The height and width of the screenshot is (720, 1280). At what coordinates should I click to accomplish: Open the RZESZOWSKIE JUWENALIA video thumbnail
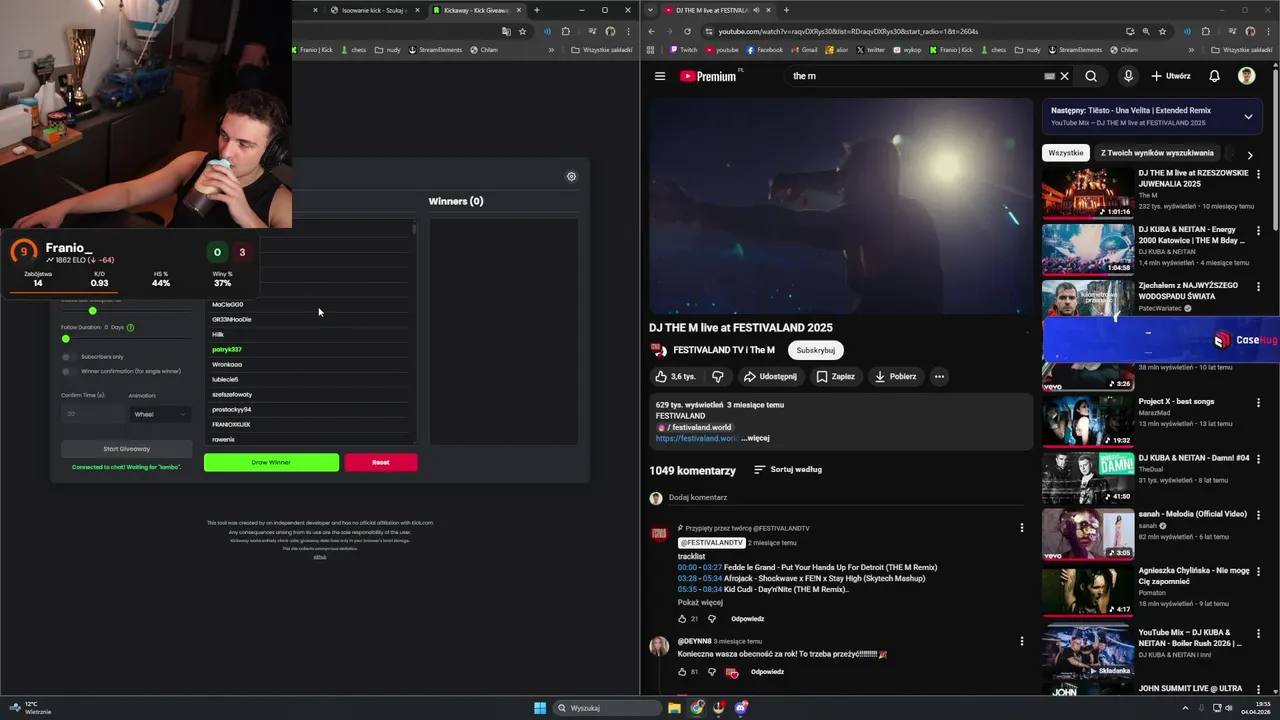click(1087, 192)
